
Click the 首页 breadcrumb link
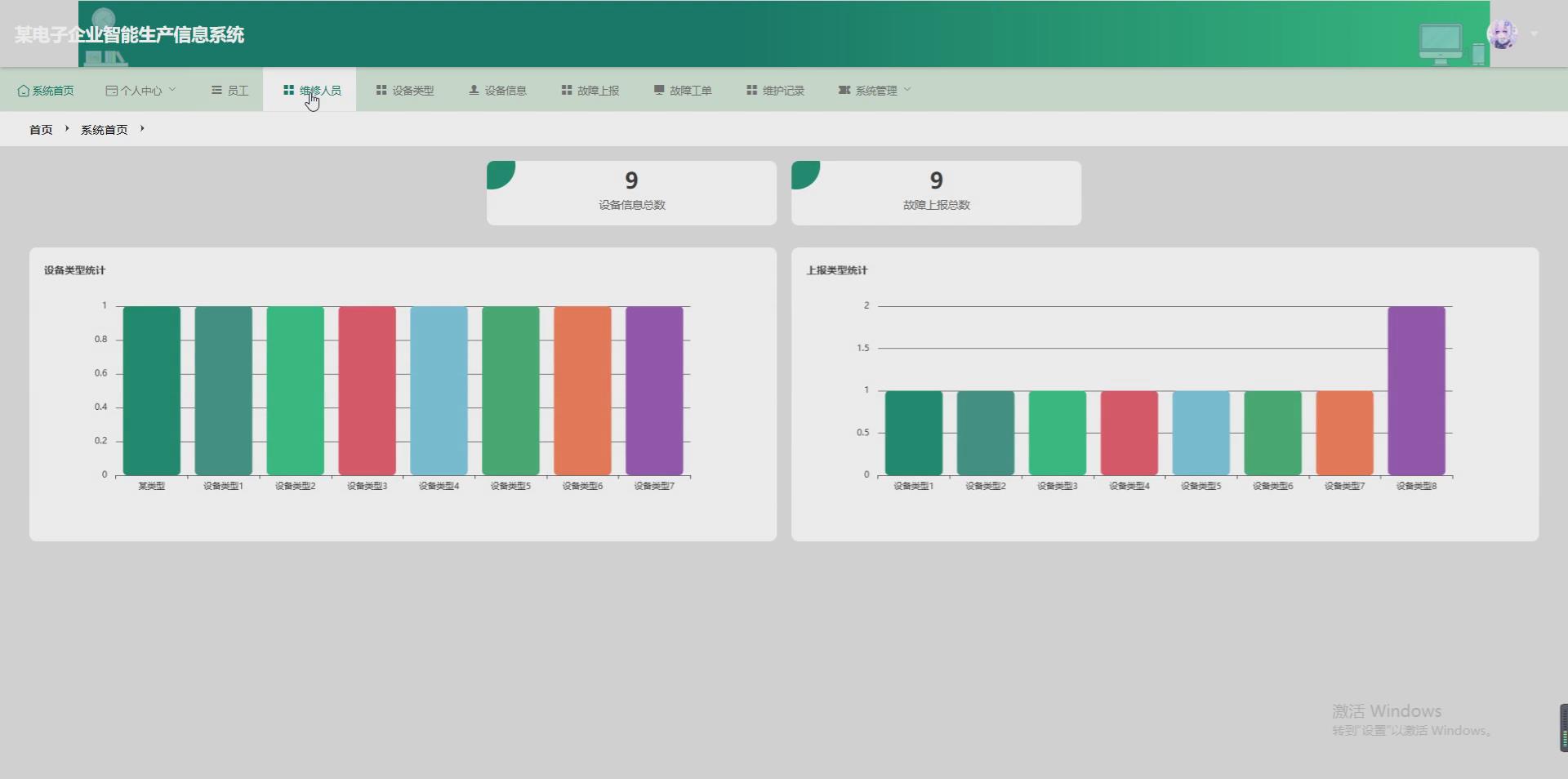(x=41, y=130)
